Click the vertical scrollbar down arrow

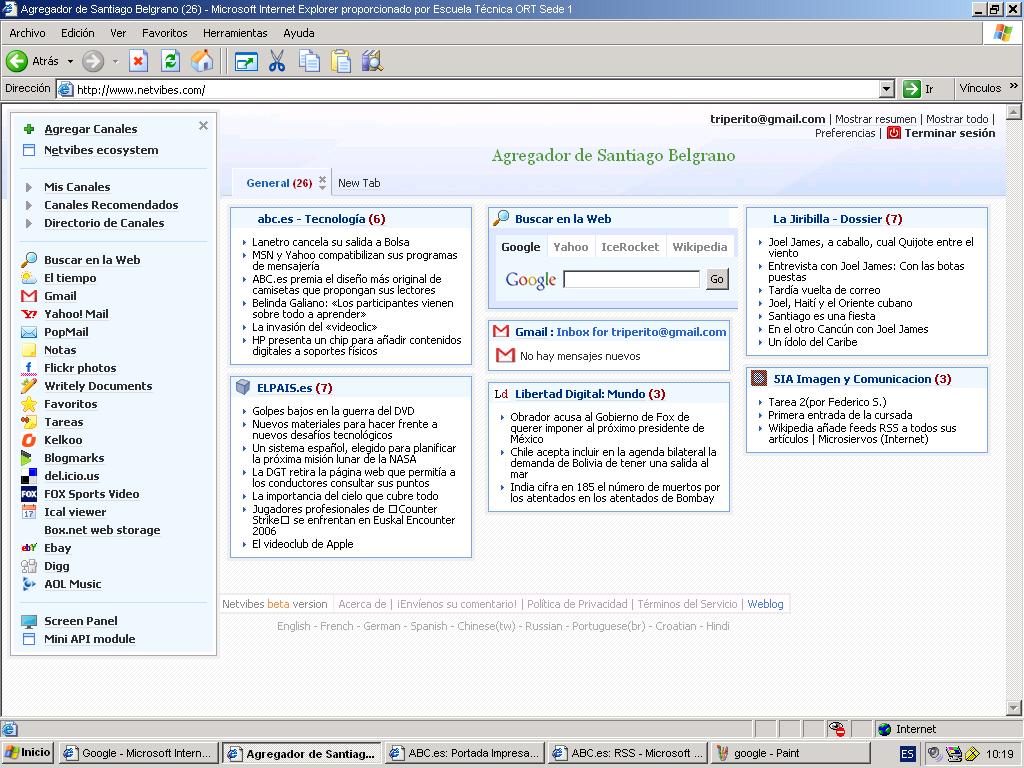pyautogui.click(x=1014, y=708)
